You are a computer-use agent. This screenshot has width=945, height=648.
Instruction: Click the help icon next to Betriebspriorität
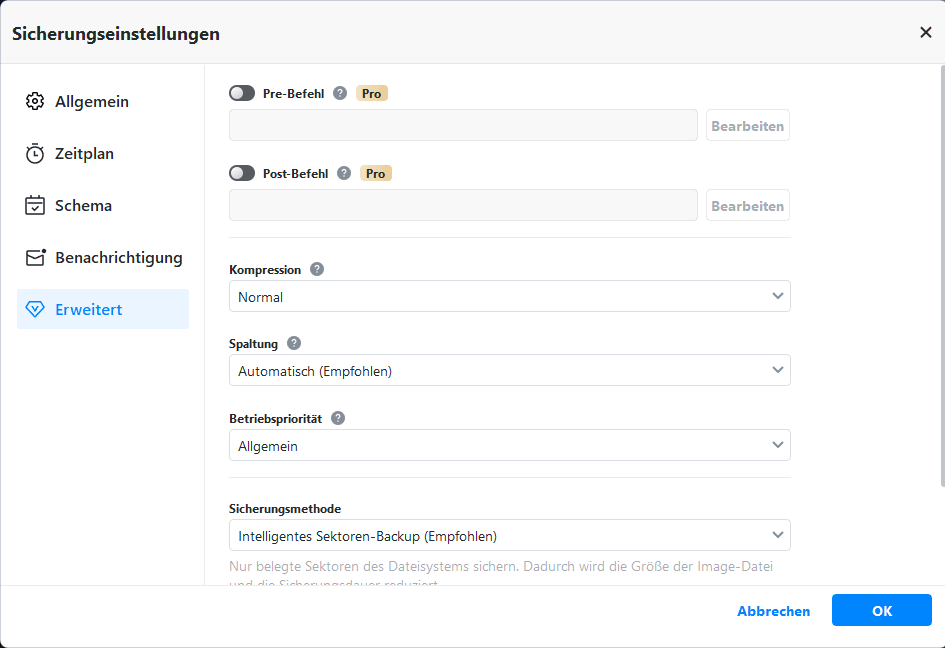point(338,418)
